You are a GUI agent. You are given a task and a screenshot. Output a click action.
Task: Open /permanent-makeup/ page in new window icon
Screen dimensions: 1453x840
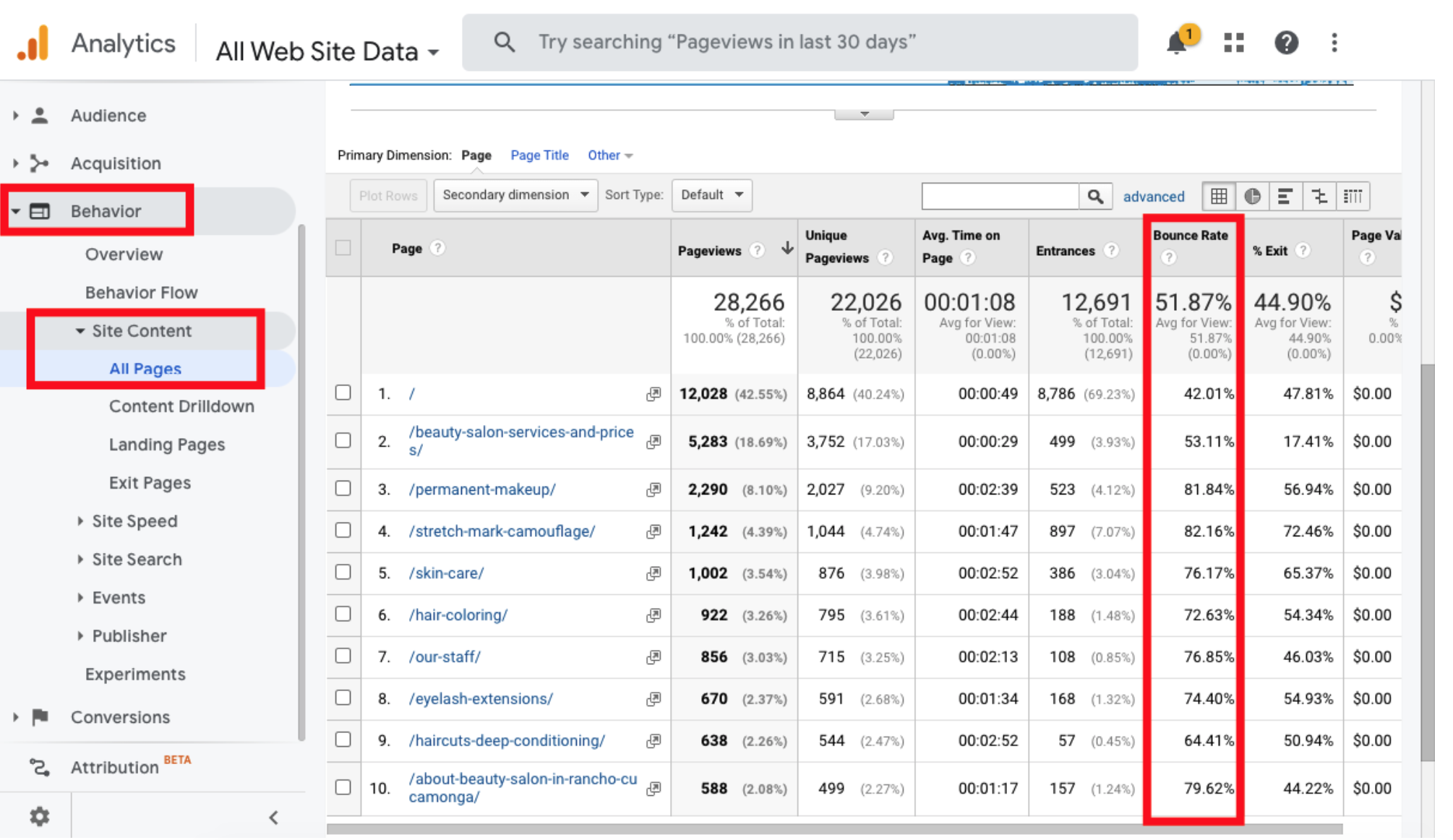pyautogui.click(x=653, y=490)
